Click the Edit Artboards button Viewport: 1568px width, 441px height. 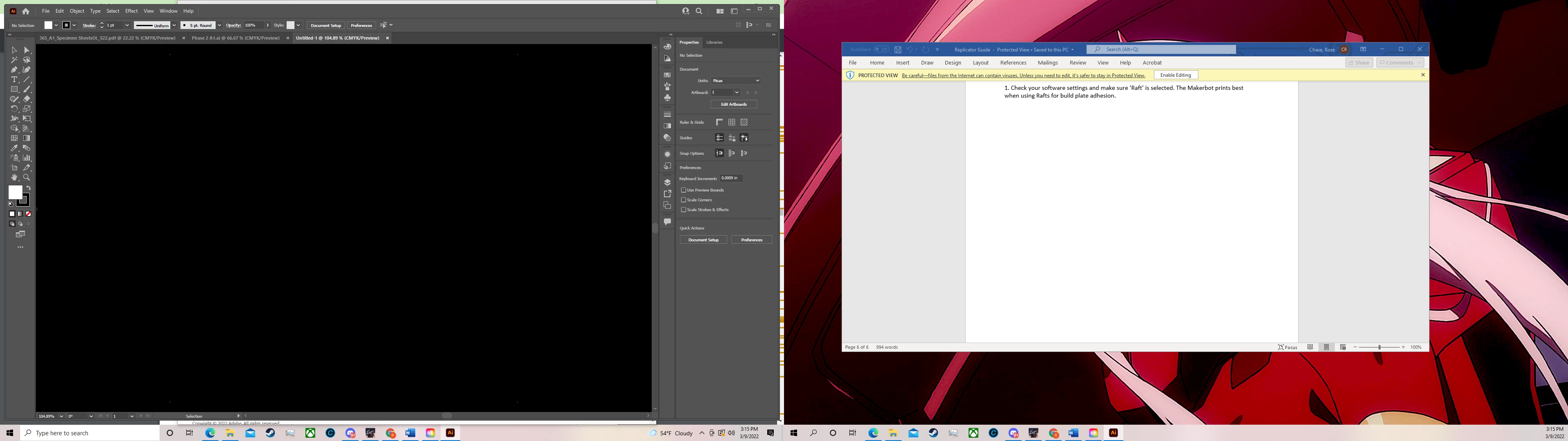(x=733, y=104)
